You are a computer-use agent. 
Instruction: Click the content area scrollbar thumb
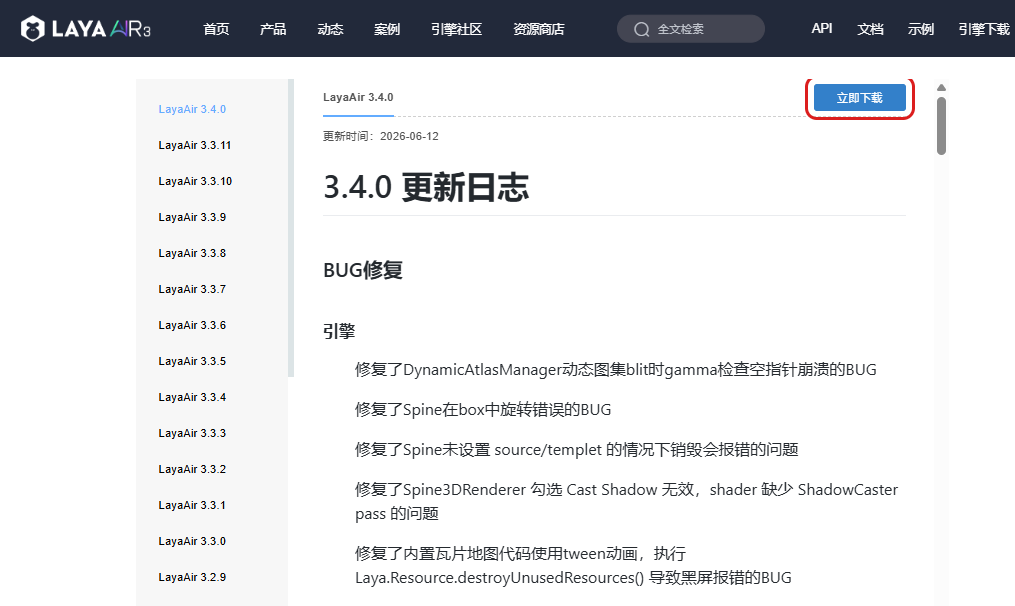click(x=941, y=126)
